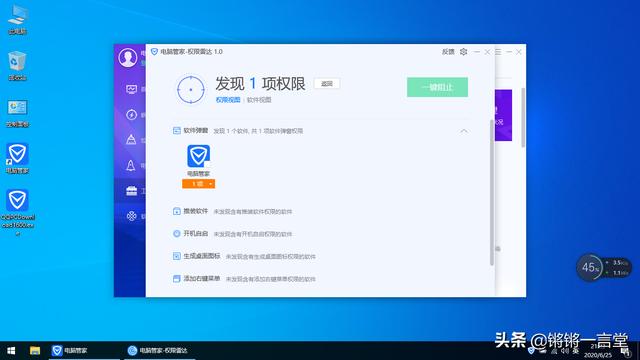This screenshot has width=640, height=360.
Task: Click the 捆绑软件 label
Action: pyautogui.click(x=196, y=211)
